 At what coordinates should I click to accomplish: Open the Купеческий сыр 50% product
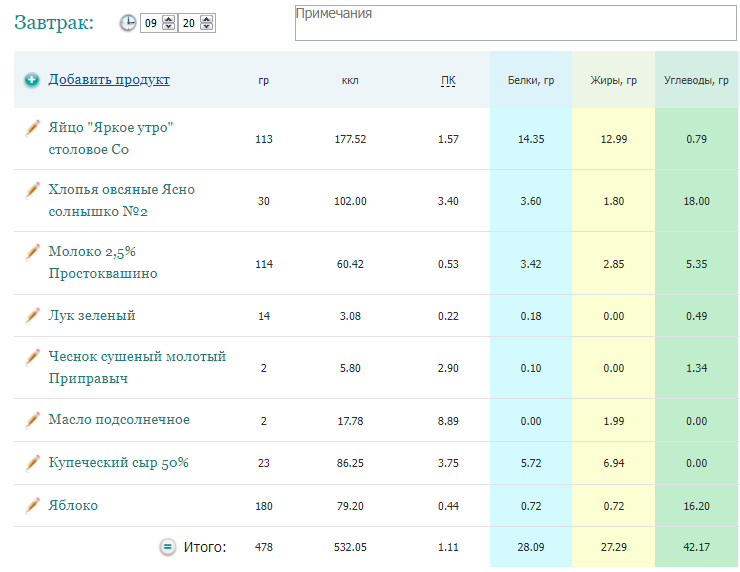pyautogui.click(x=118, y=463)
